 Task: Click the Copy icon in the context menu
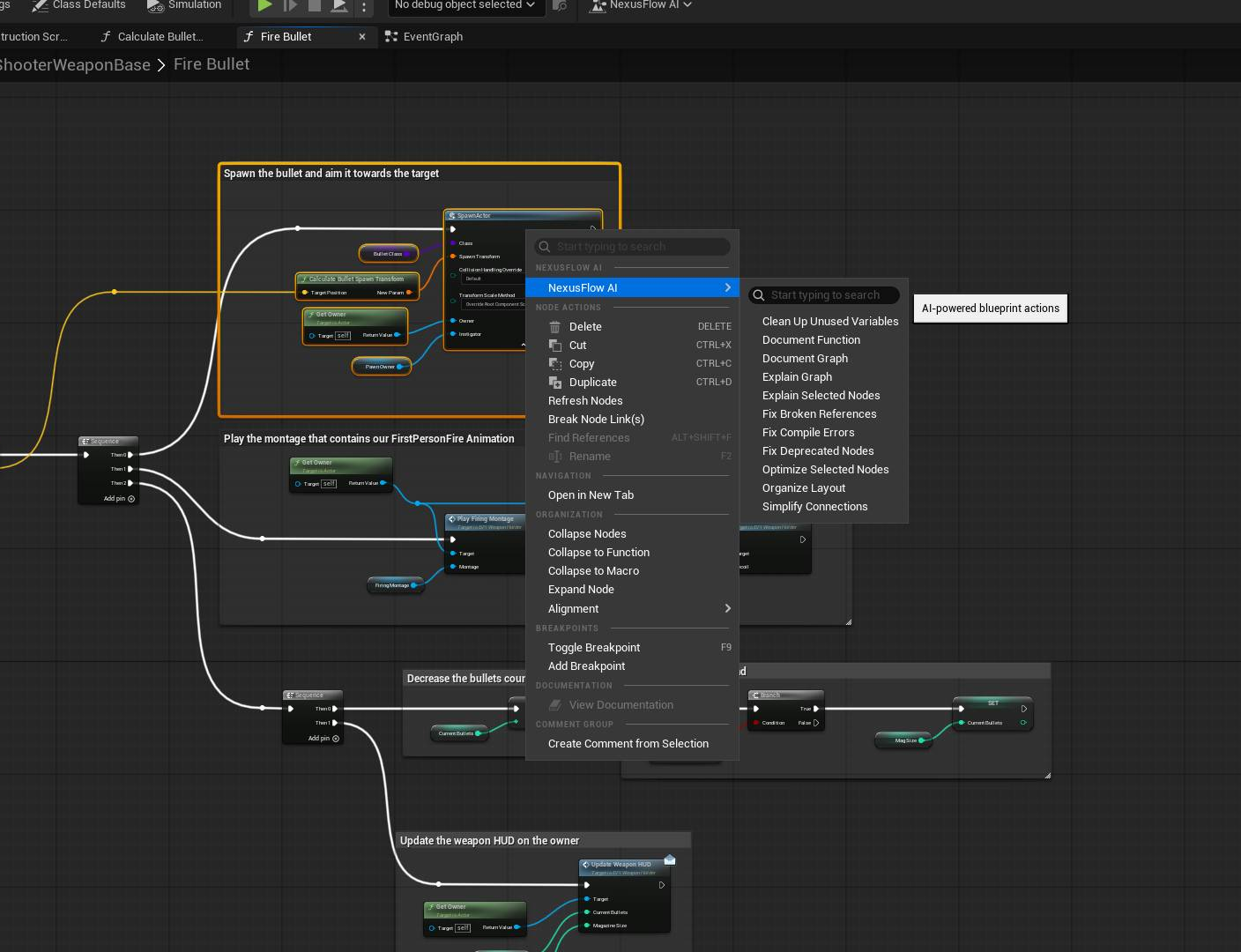pyautogui.click(x=555, y=363)
